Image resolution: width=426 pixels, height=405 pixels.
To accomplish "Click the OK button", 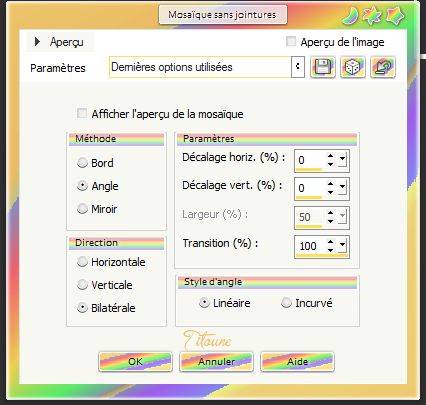I will click(135, 362).
